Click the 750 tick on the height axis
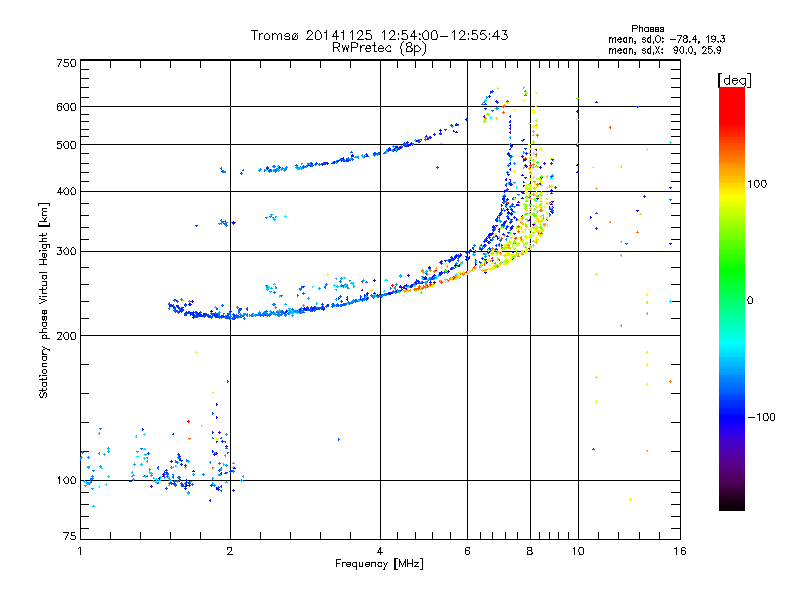This screenshot has height=600, width=800. coord(66,63)
